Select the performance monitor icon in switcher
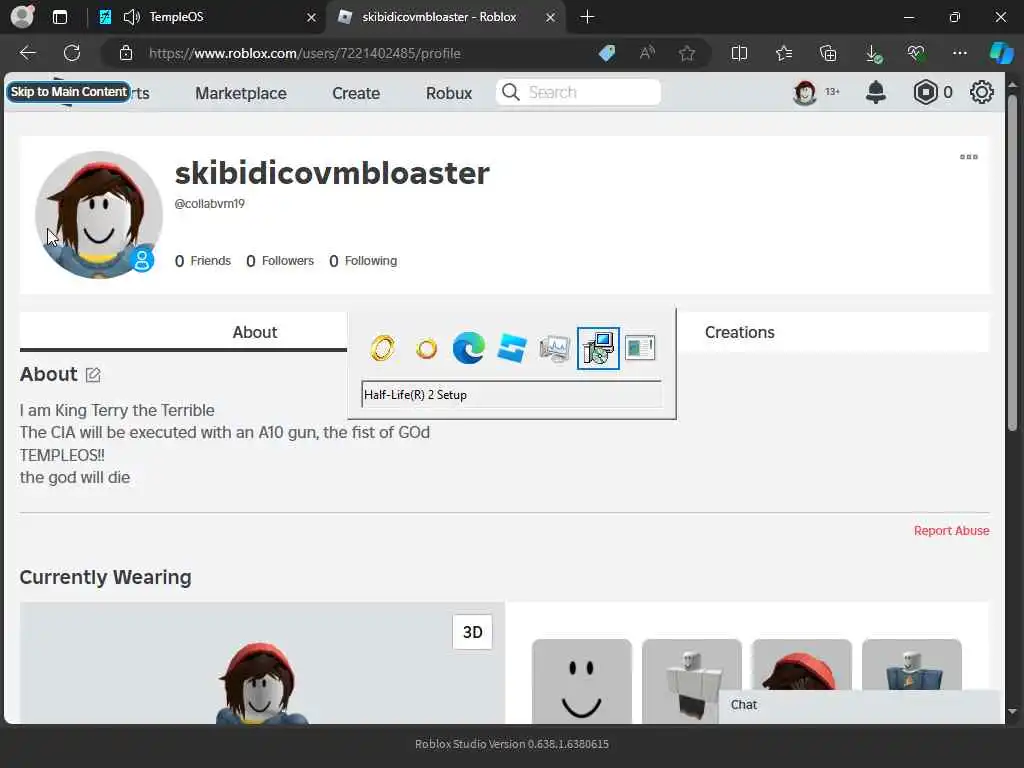The width and height of the screenshot is (1024, 768). click(x=554, y=348)
